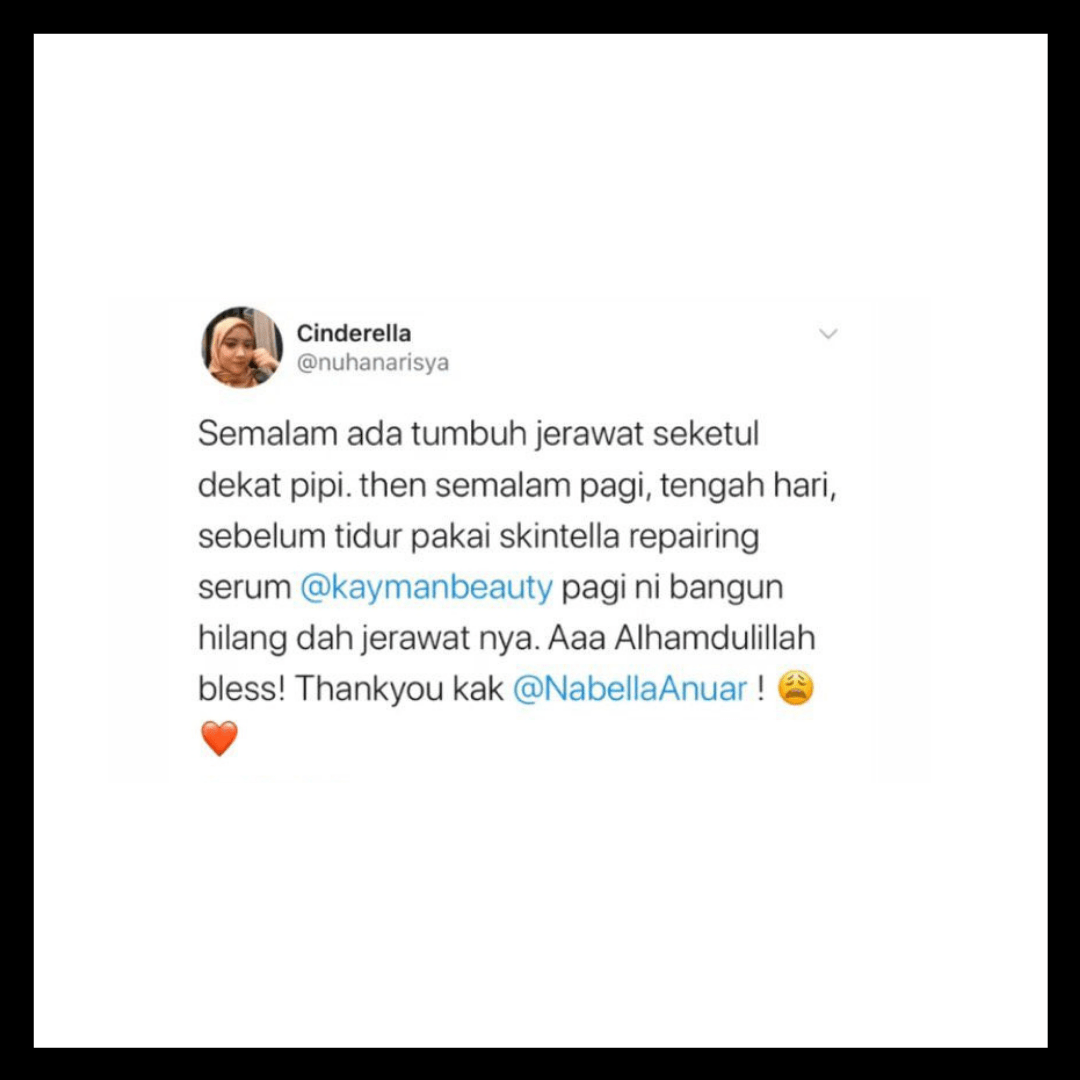Click the display name Cinderella
The image size is (1080, 1080).
[353, 333]
